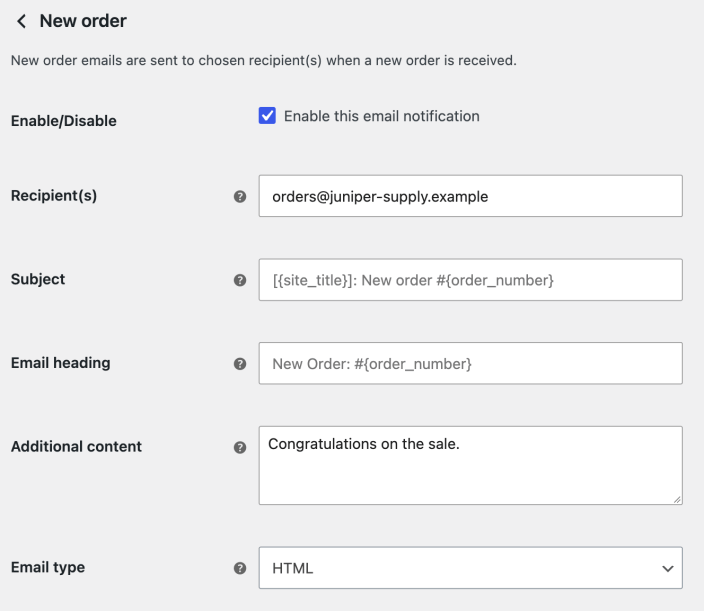Click the Additional content text area

click(x=471, y=466)
